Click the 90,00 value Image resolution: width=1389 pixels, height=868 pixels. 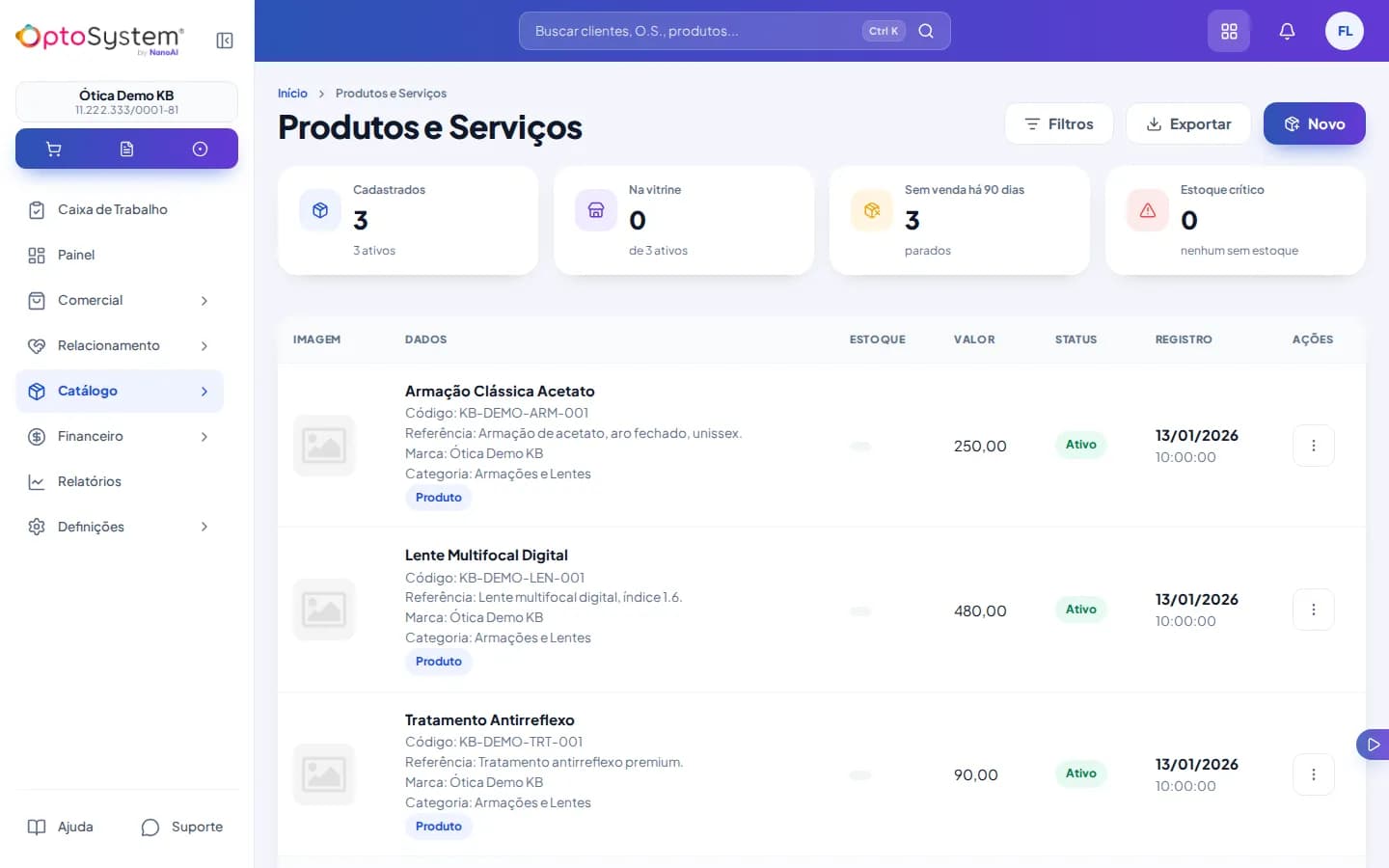976,775
